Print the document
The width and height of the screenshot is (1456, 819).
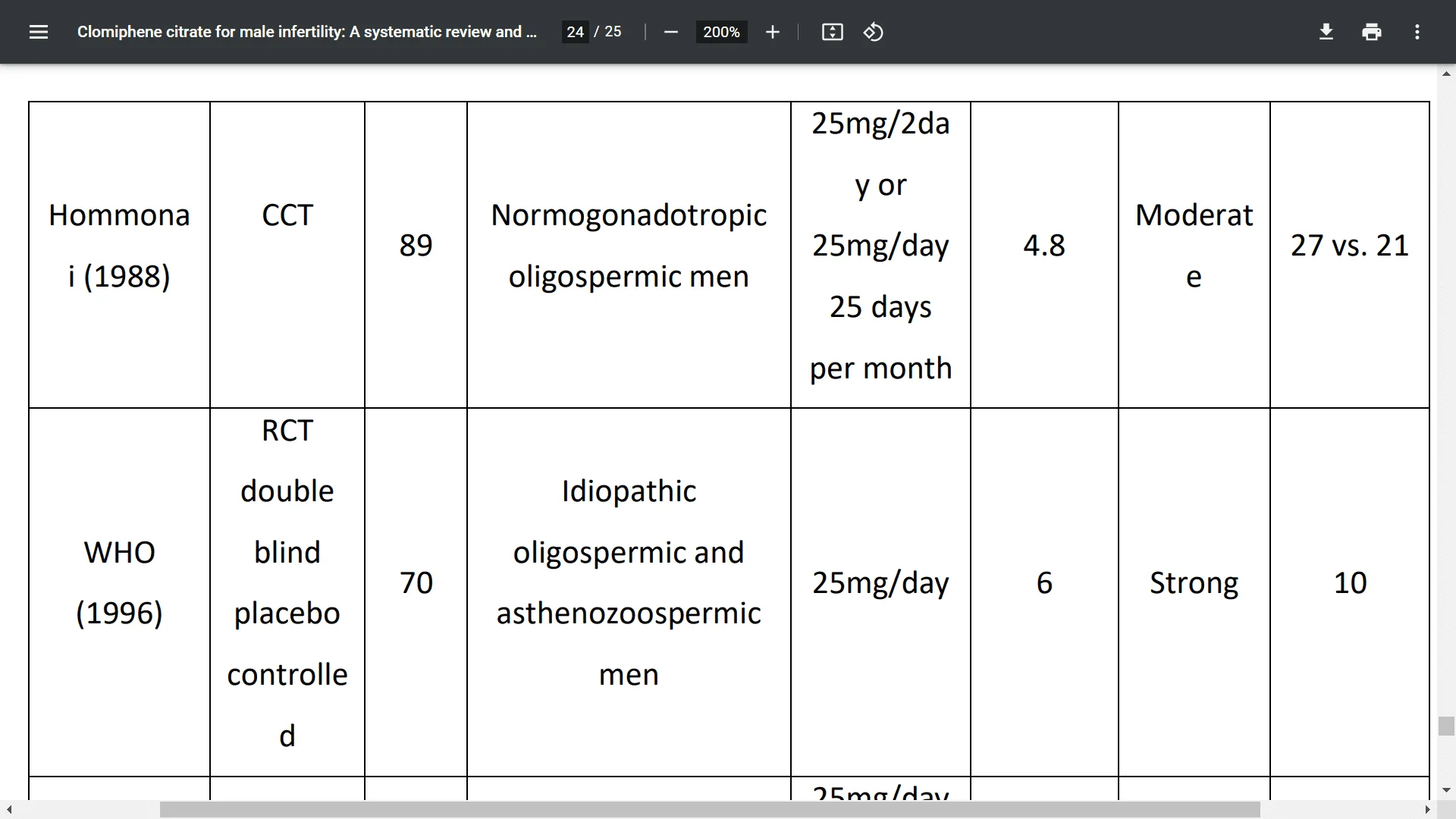coord(1371,32)
